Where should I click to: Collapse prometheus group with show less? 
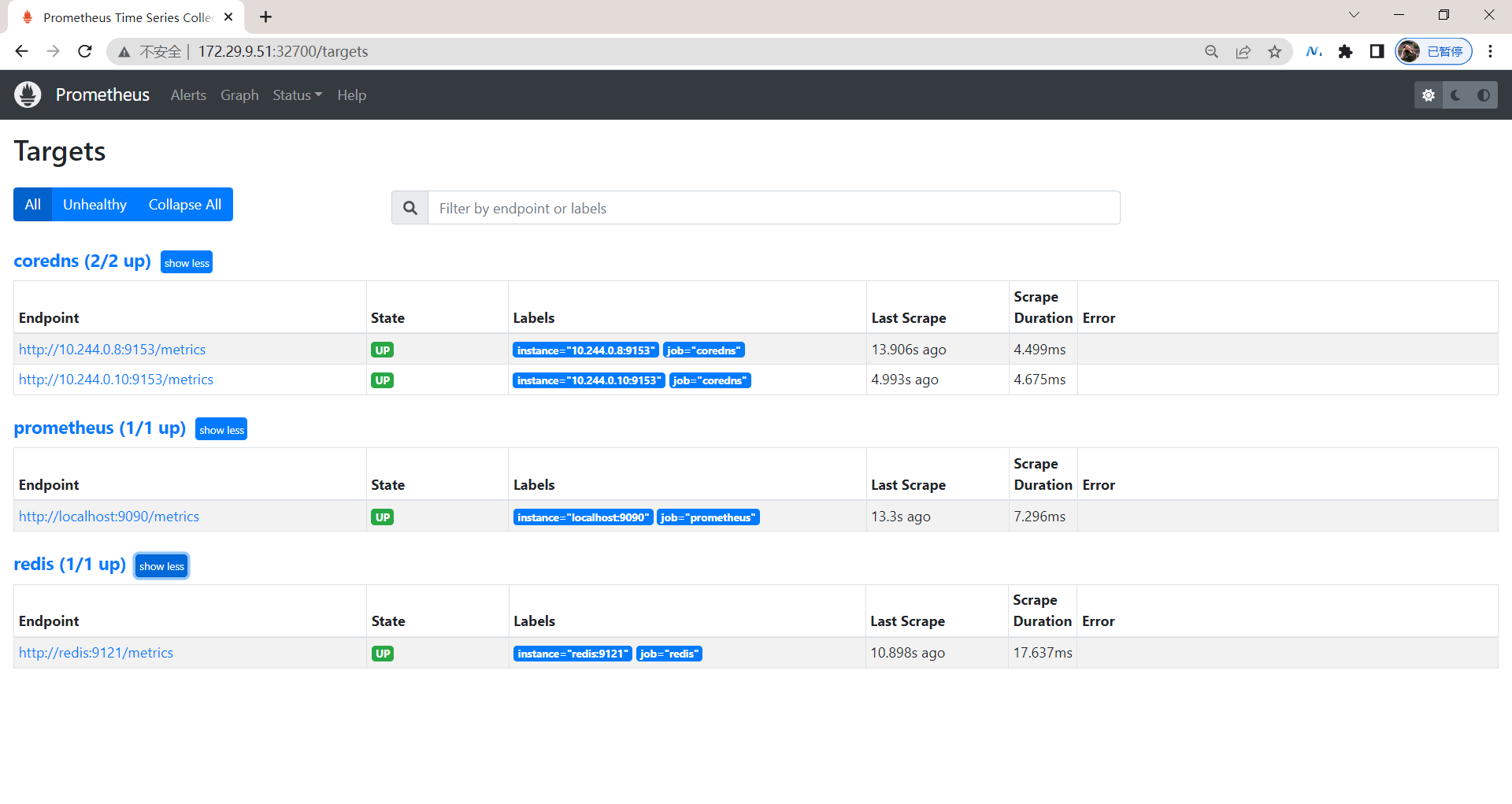[x=221, y=429]
